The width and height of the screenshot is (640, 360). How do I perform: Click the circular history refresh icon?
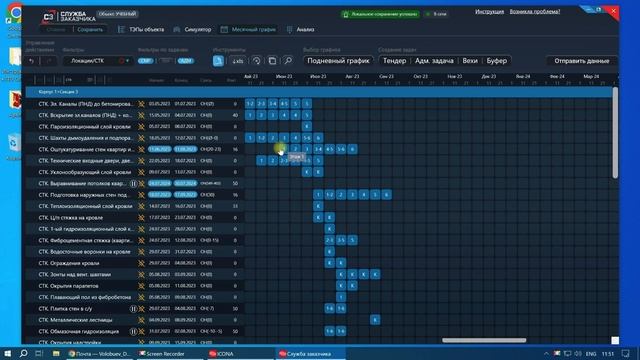pyautogui.click(x=256, y=61)
